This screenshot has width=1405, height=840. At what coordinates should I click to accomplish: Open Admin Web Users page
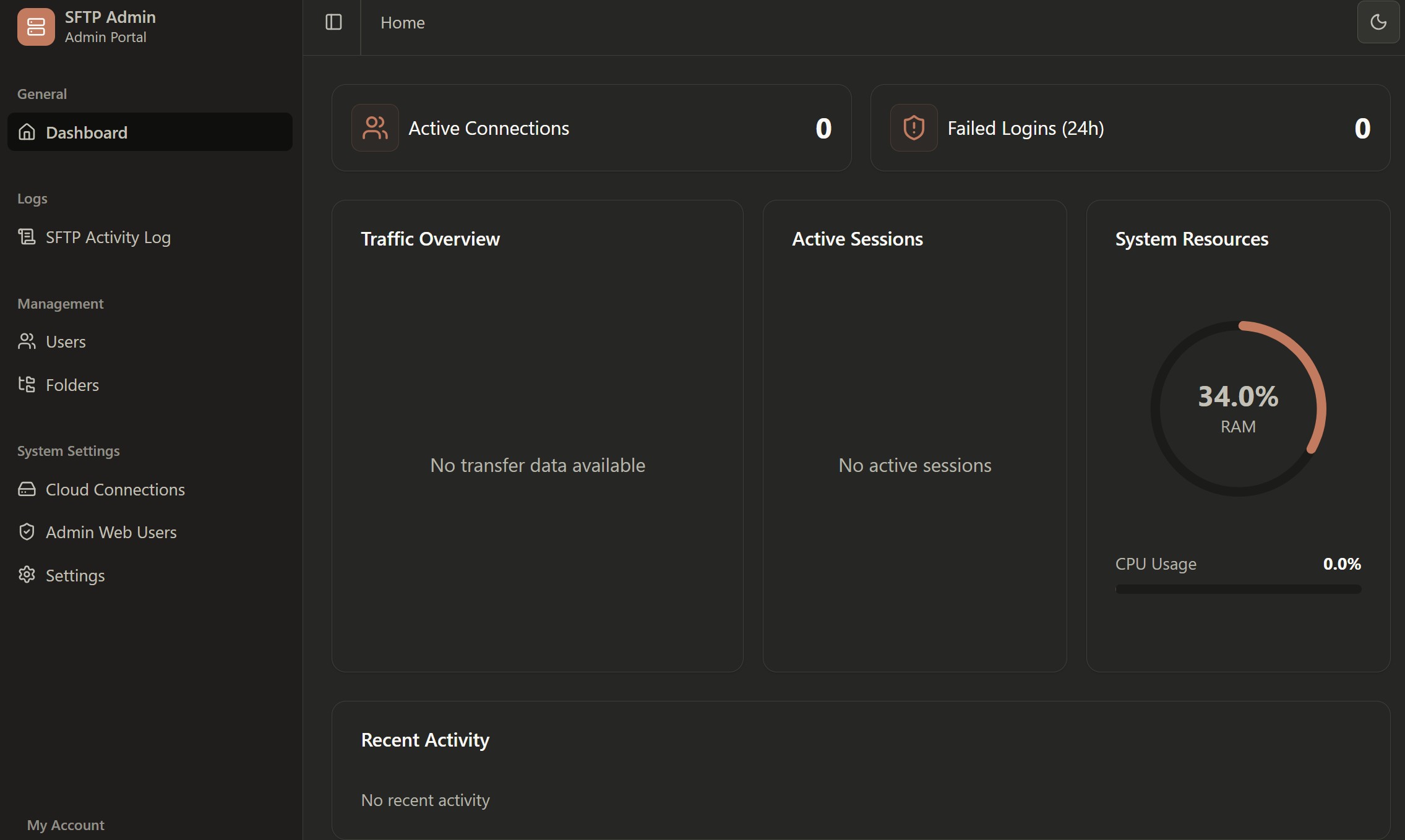pyautogui.click(x=150, y=532)
